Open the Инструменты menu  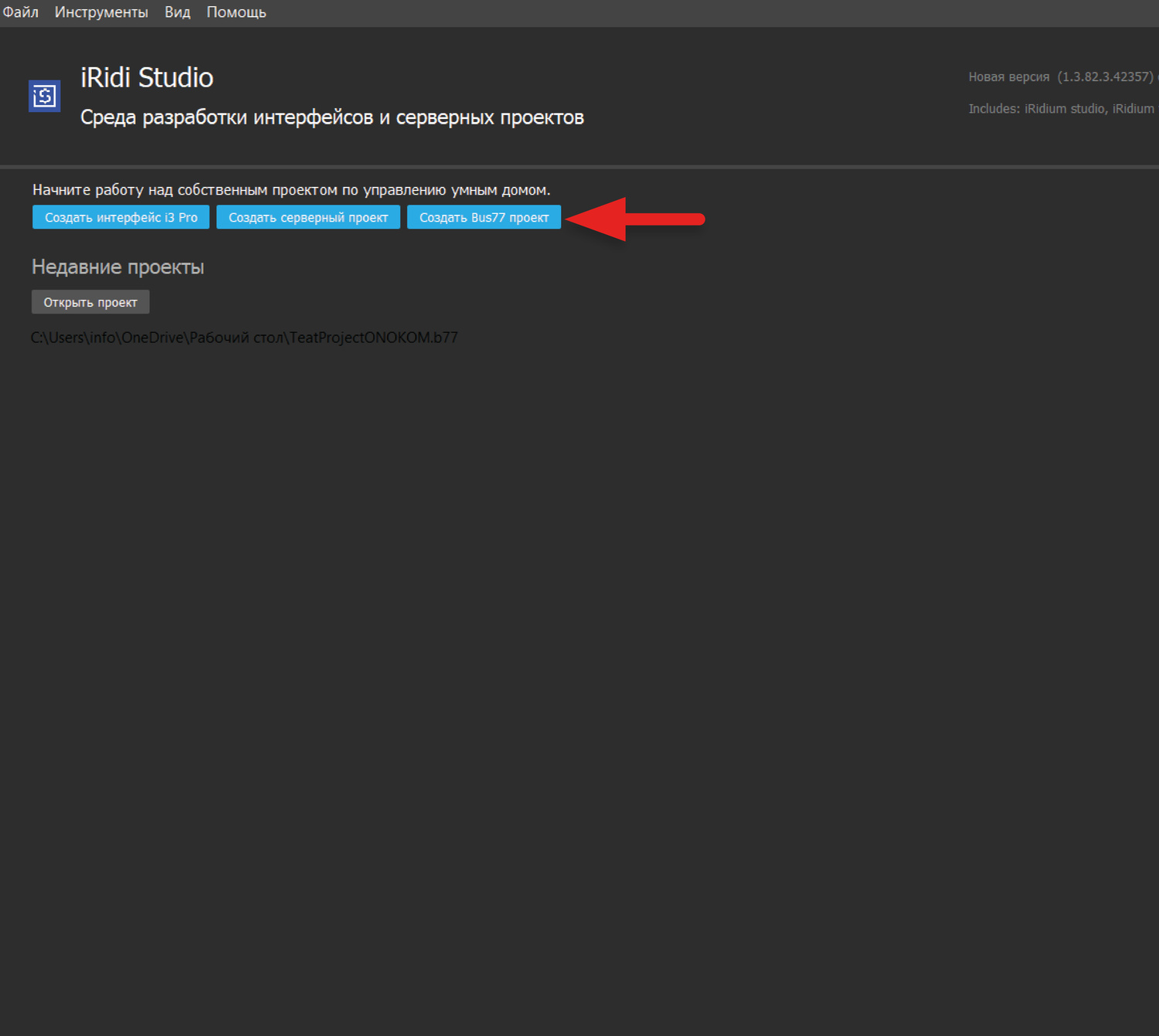click(101, 12)
